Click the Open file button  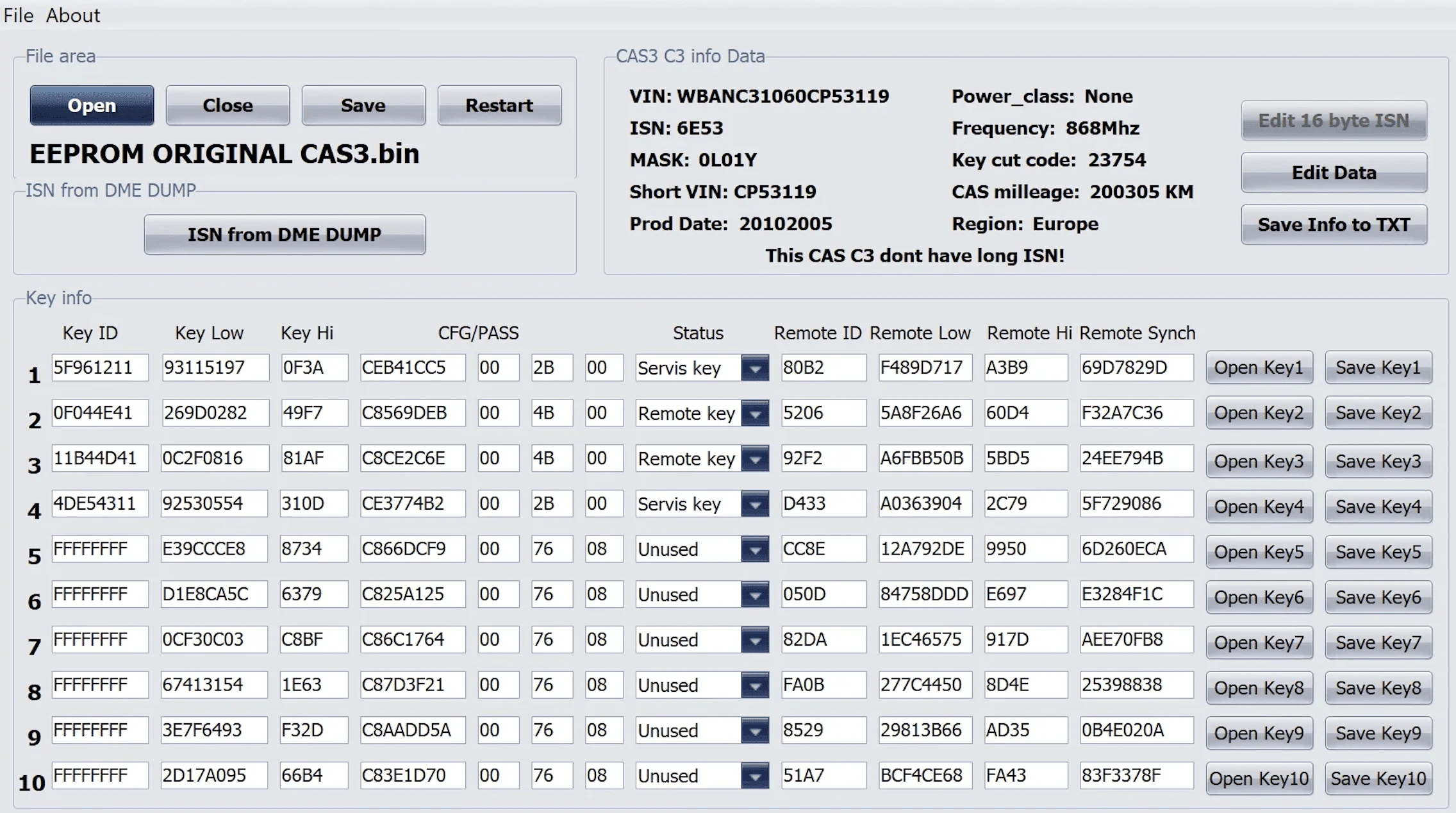[x=92, y=105]
